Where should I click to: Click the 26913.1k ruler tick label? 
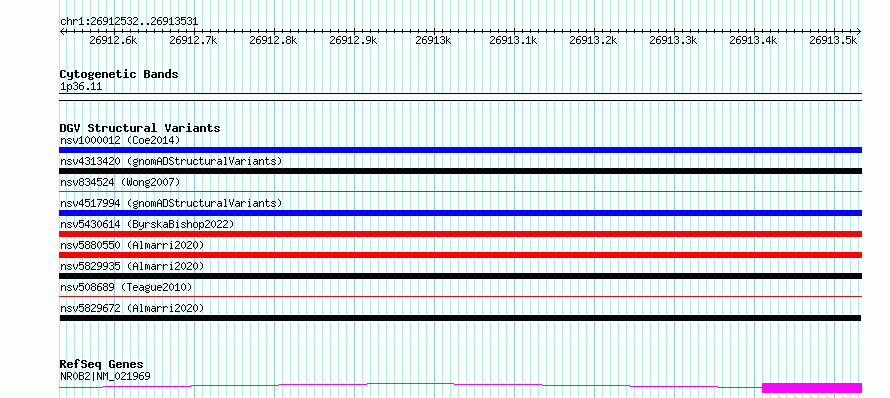[513, 40]
